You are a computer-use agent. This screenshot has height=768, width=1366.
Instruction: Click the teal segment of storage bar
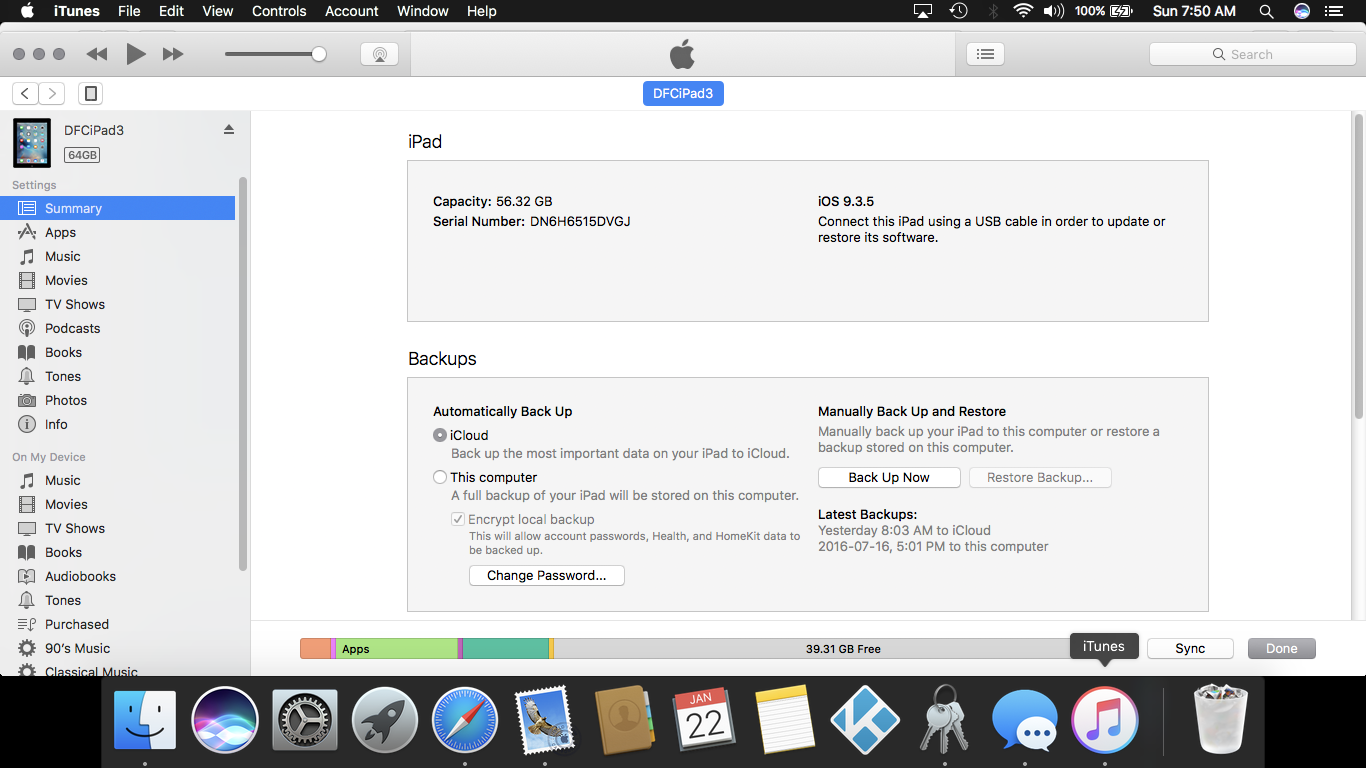pos(506,648)
